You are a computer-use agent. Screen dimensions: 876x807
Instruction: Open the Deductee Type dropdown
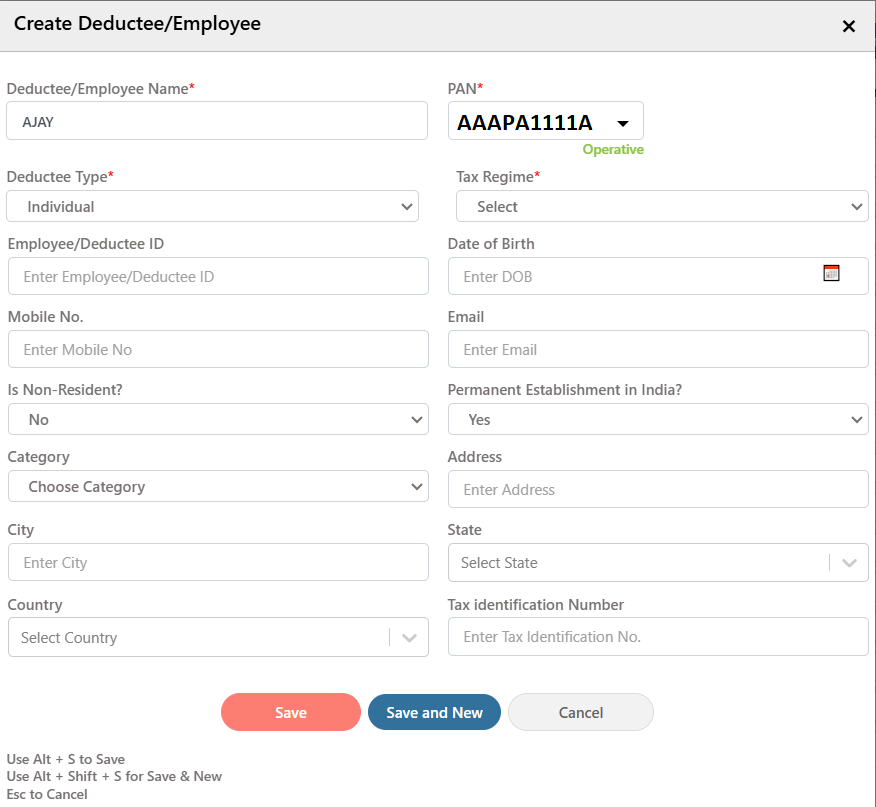pyautogui.click(x=212, y=206)
